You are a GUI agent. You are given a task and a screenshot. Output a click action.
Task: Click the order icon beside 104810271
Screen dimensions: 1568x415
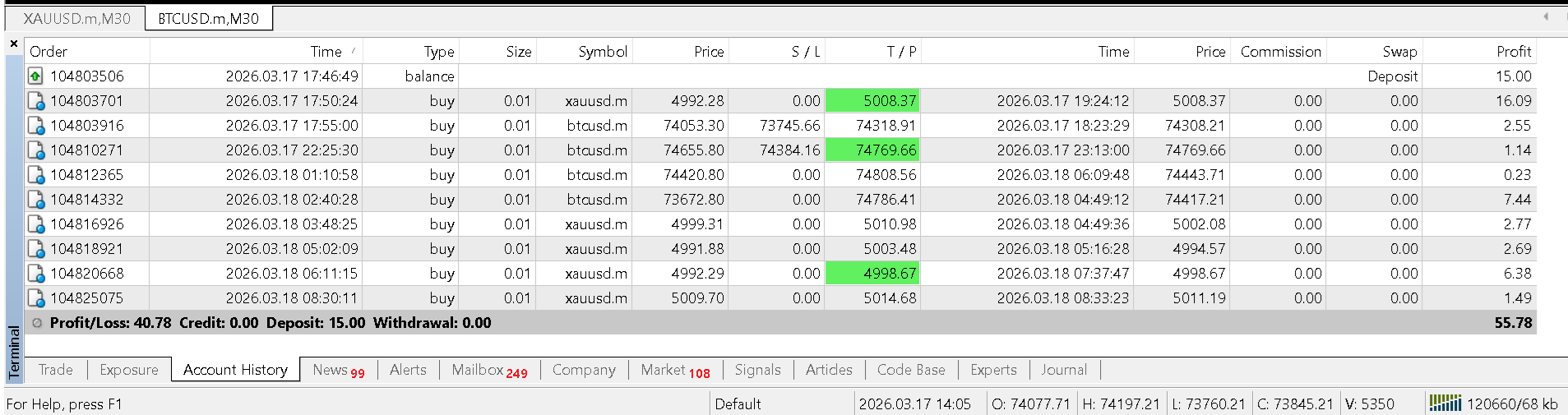[35, 150]
